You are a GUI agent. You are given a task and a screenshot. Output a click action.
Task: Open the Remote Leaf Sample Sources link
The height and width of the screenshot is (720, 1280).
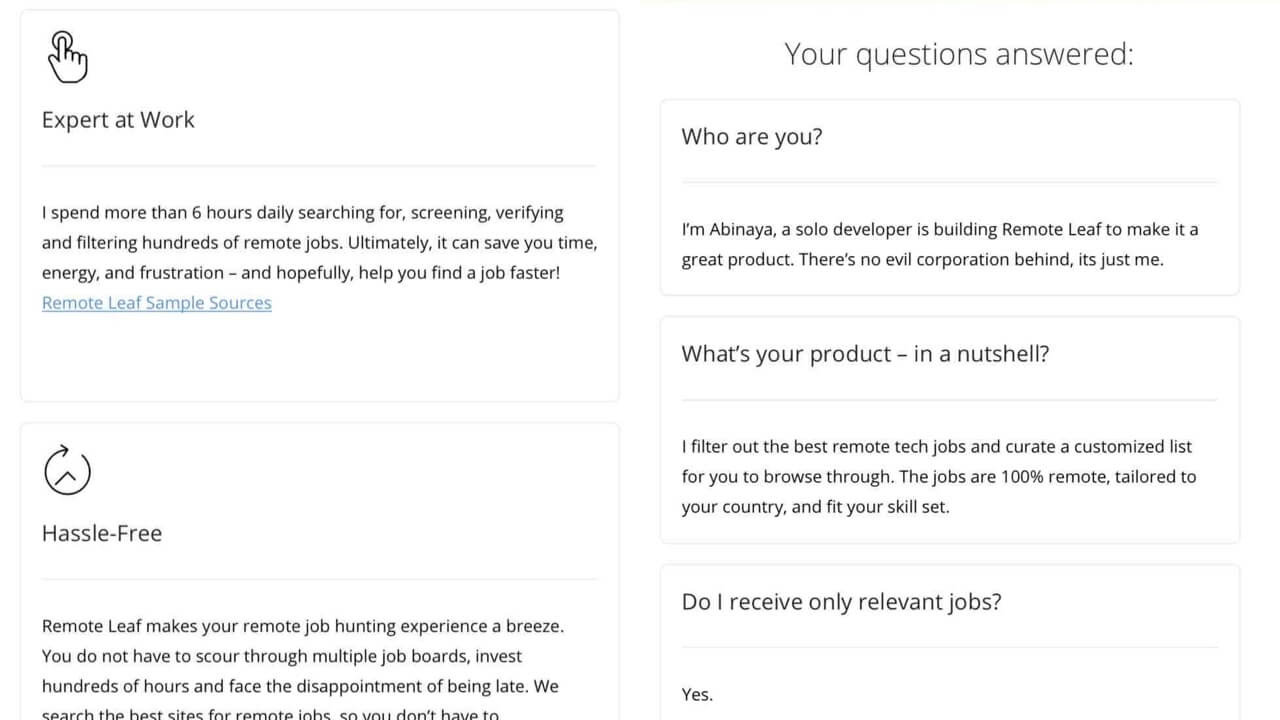coord(157,303)
